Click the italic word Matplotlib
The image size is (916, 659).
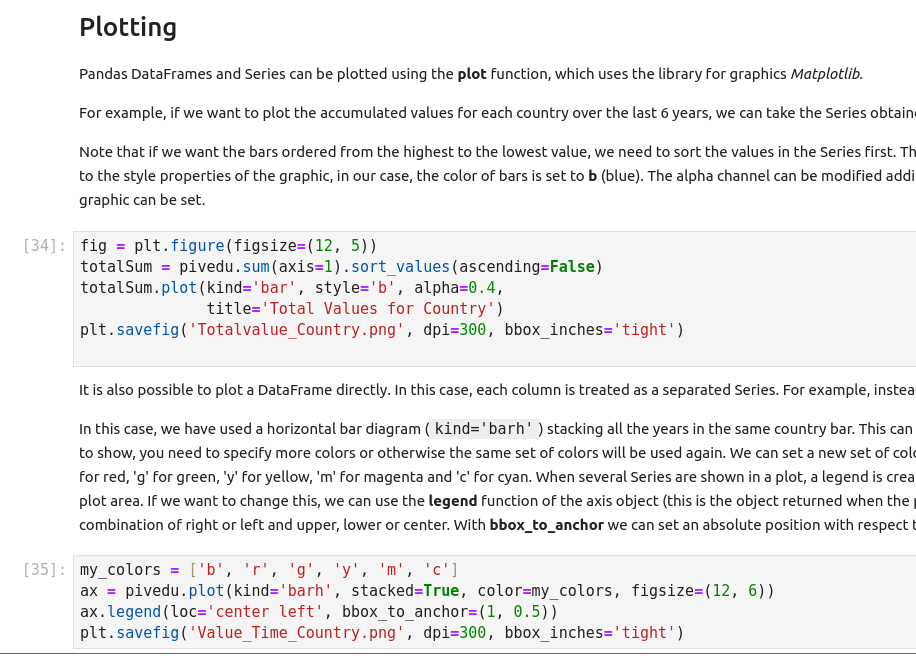click(x=825, y=73)
